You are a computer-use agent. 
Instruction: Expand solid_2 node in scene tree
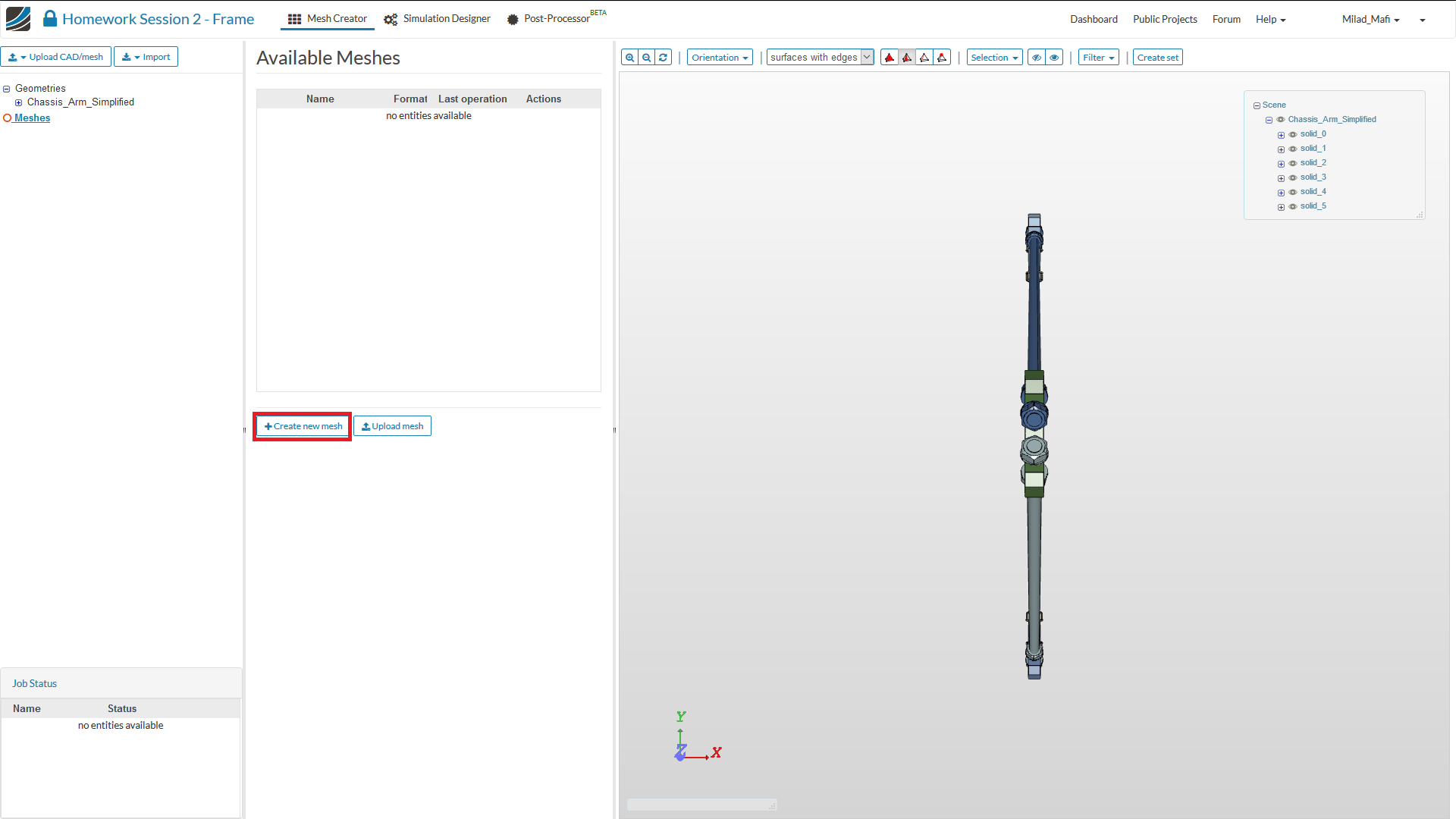click(1281, 164)
